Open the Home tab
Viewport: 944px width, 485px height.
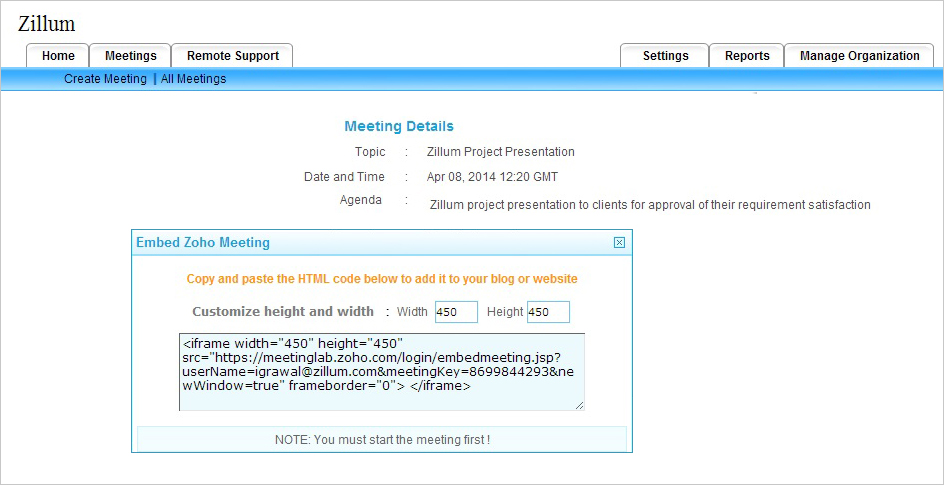(58, 56)
